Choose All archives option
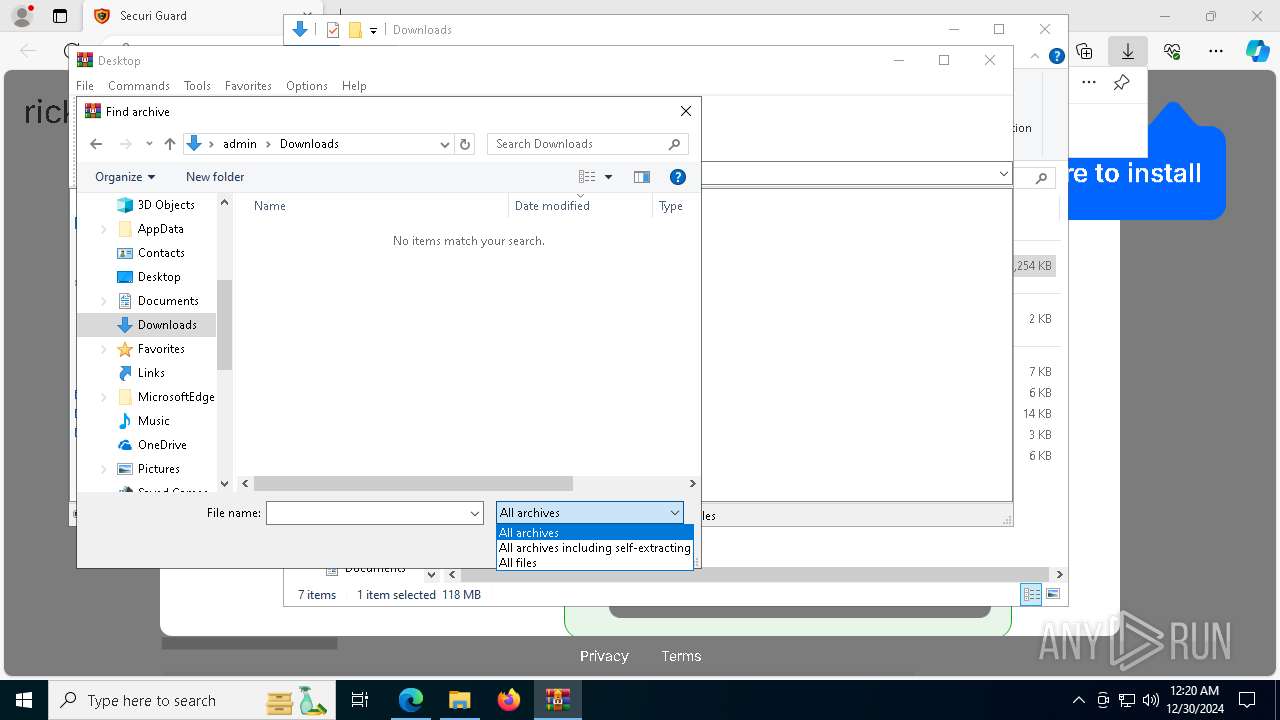Viewport: 1280px width, 720px height. tap(595, 533)
